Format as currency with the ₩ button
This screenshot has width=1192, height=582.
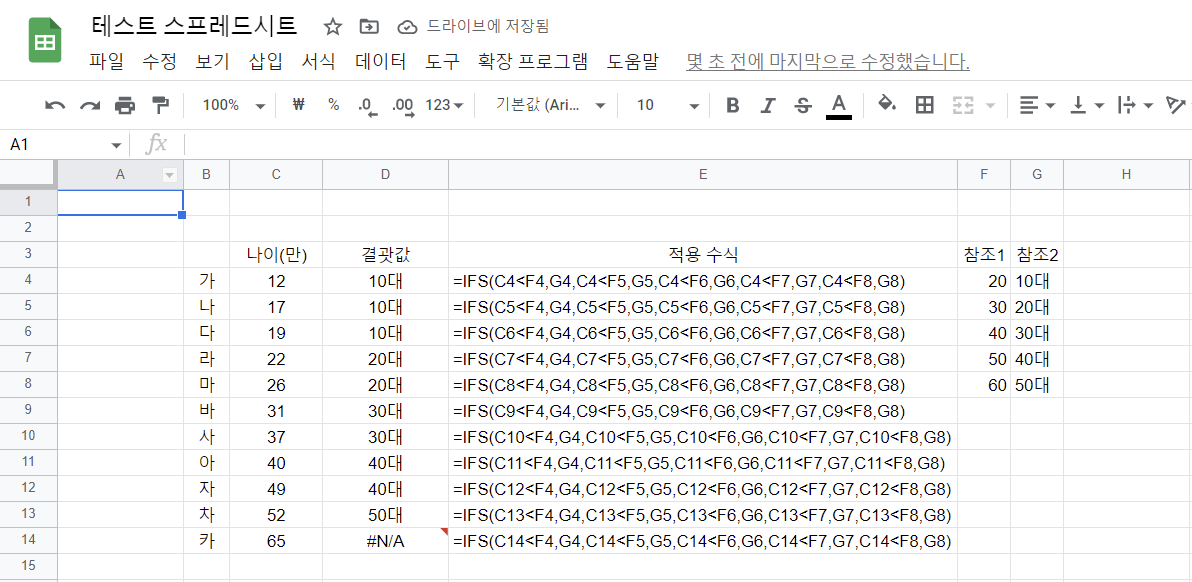(298, 105)
